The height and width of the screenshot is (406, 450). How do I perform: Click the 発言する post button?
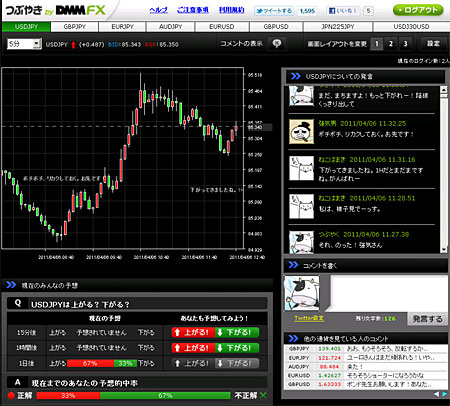[427, 319]
